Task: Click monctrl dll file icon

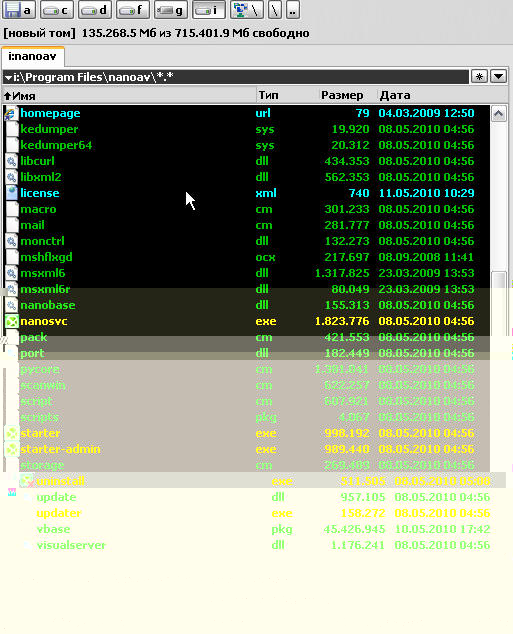Action: [11, 241]
